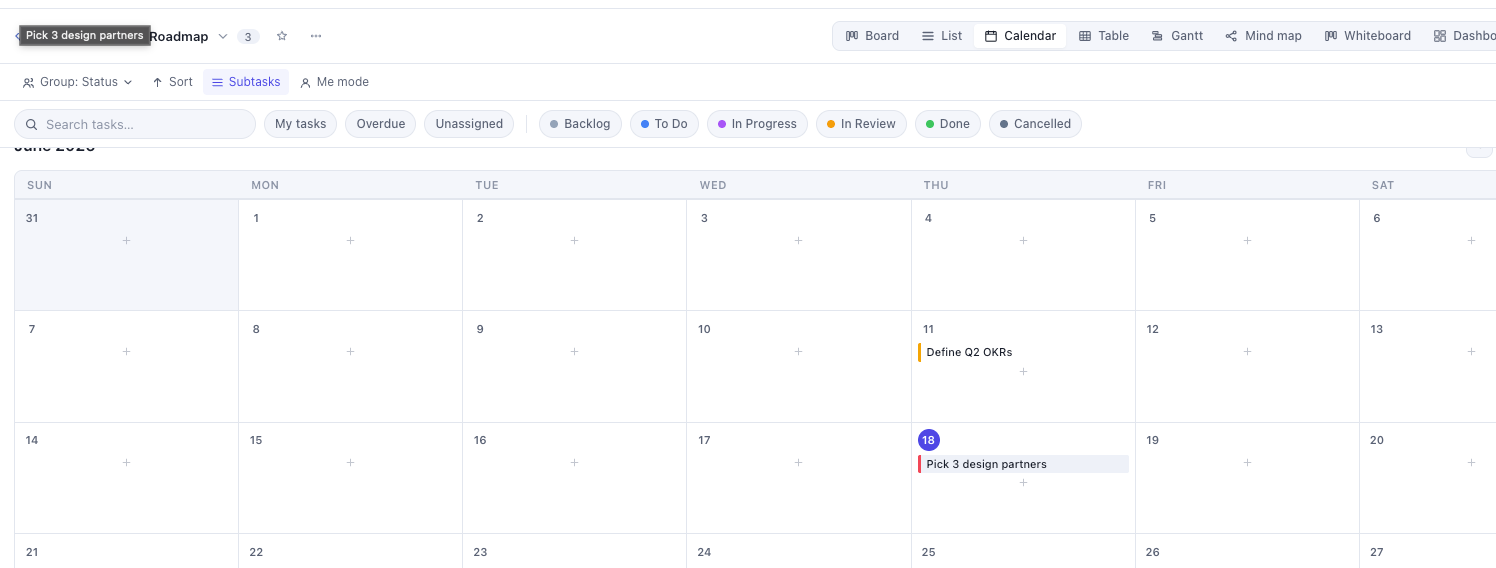Add a task on Monday the 1st
This screenshot has height=568, width=1496.
pyautogui.click(x=350, y=241)
